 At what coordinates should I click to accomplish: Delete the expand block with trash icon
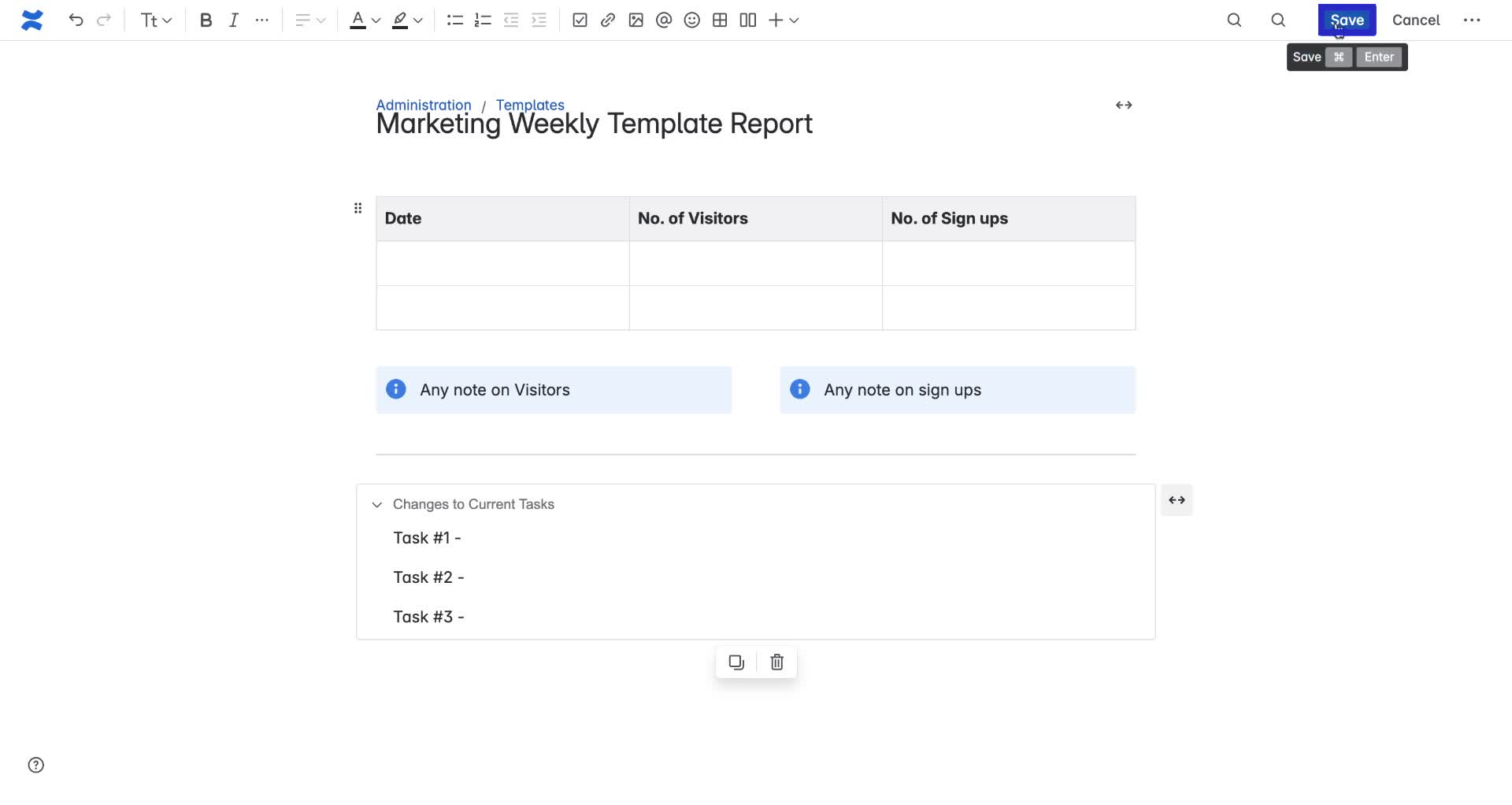coord(776,662)
